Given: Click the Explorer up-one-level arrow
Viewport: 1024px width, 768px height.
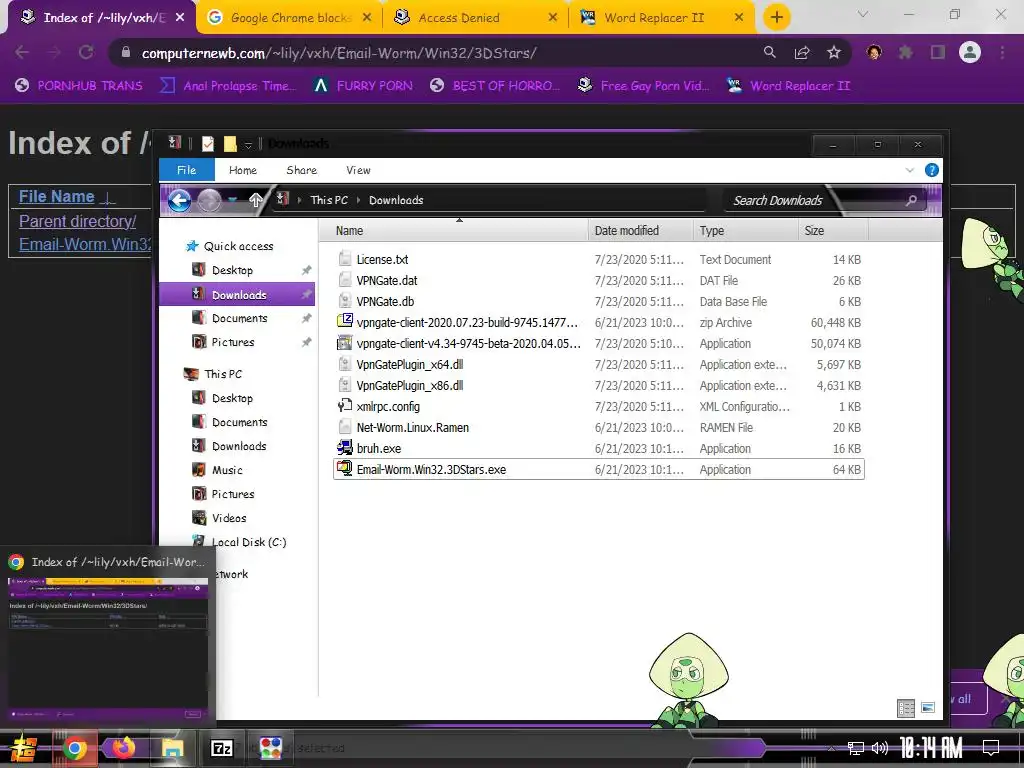Looking at the screenshot, I should (x=255, y=200).
